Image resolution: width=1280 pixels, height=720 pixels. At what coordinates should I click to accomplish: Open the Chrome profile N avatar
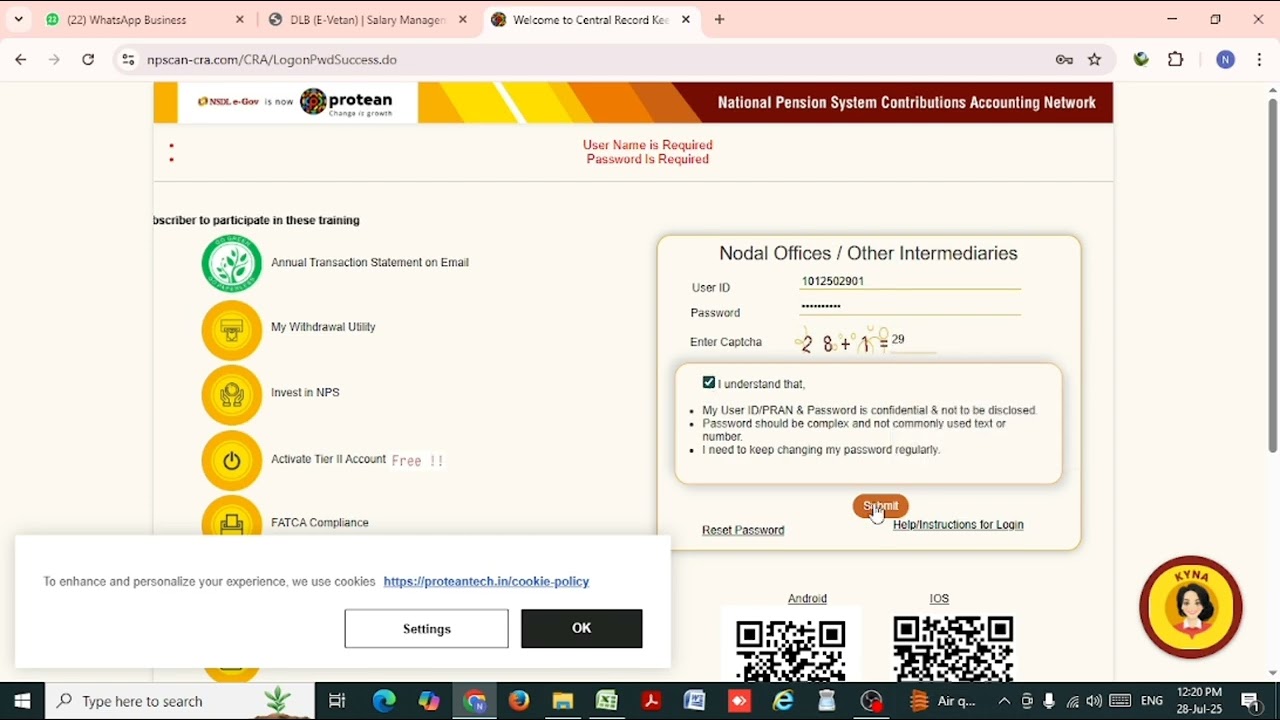click(x=1226, y=60)
